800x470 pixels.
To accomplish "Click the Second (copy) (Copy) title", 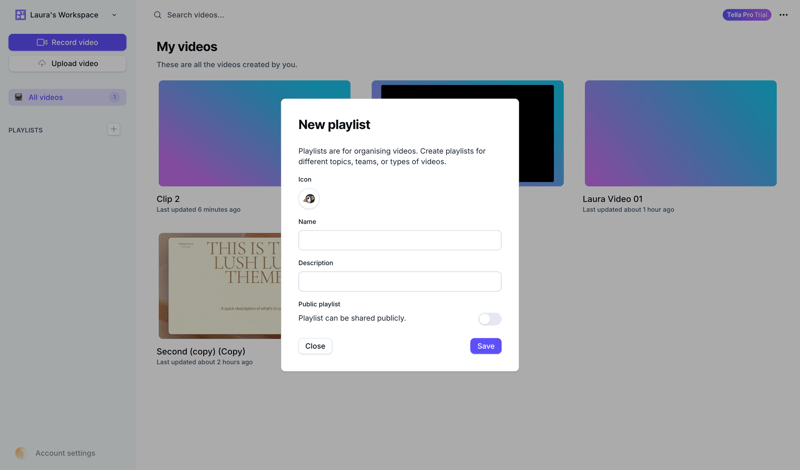I will pyautogui.click(x=201, y=352).
